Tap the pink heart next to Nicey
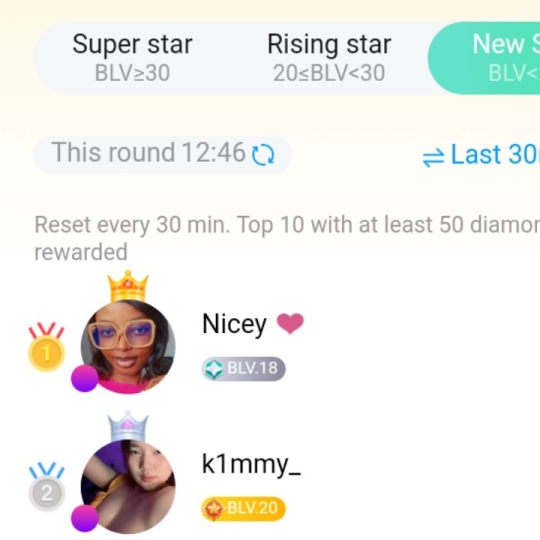 pos(290,324)
